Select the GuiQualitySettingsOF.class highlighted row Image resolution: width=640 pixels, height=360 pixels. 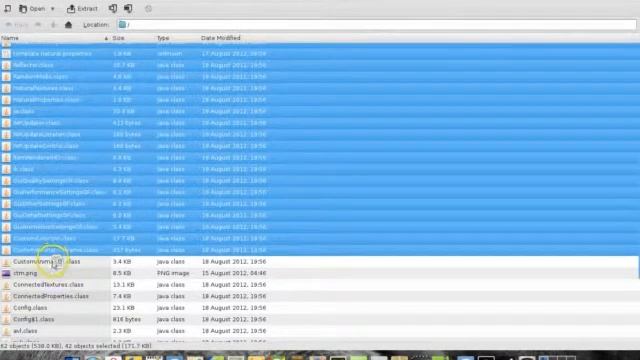point(320,180)
